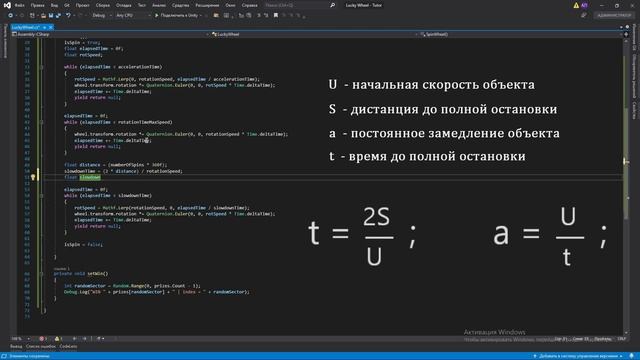Click the status bar notification bell
The width and height of the screenshot is (640, 360).
click(x=632, y=356)
